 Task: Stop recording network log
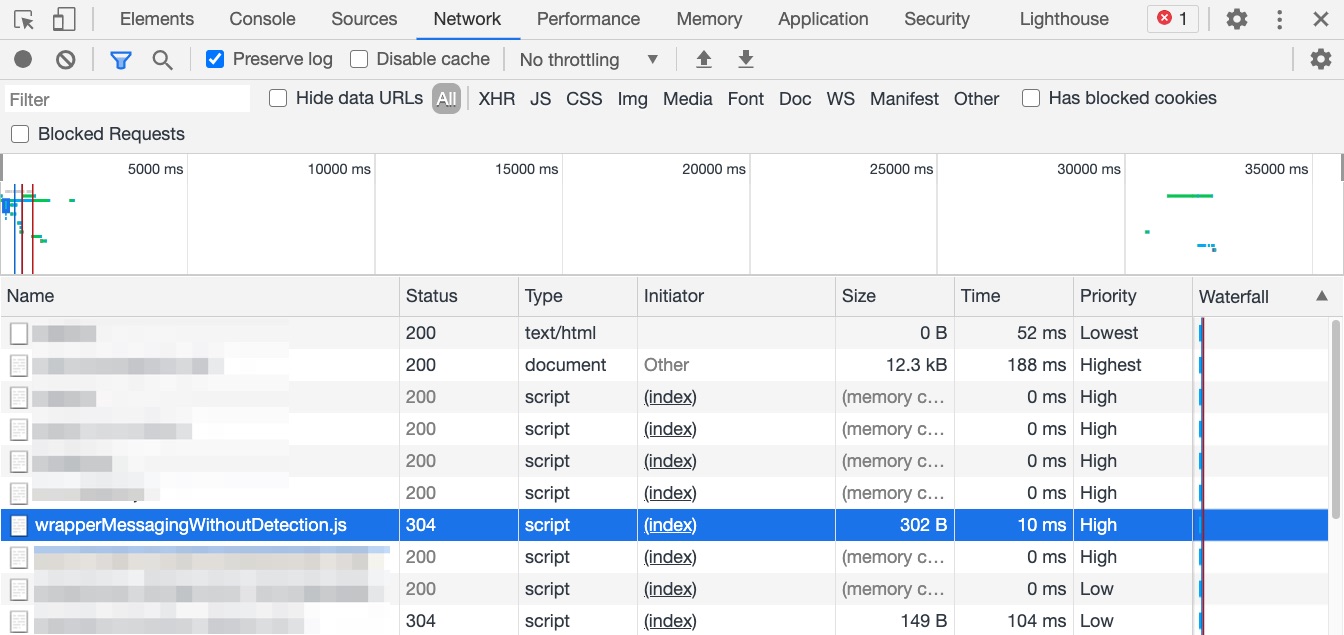tap(22, 59)
